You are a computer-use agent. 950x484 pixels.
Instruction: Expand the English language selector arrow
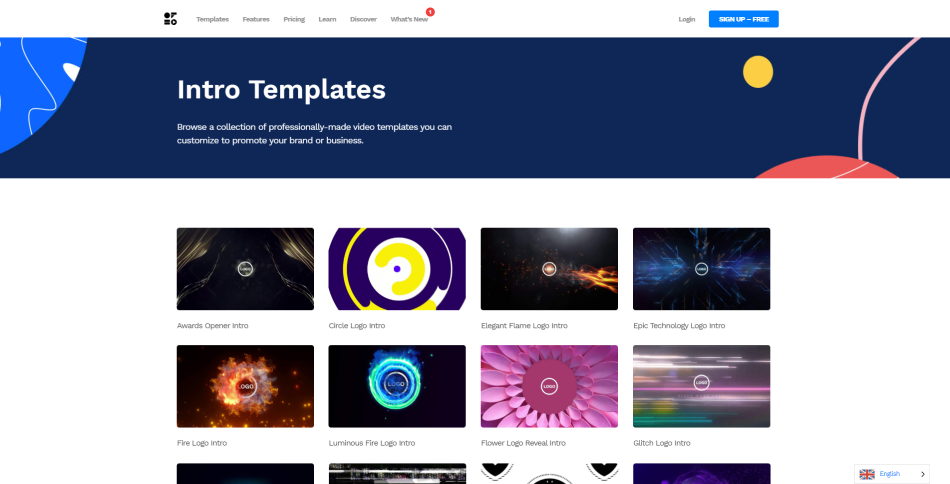point(922,474)
